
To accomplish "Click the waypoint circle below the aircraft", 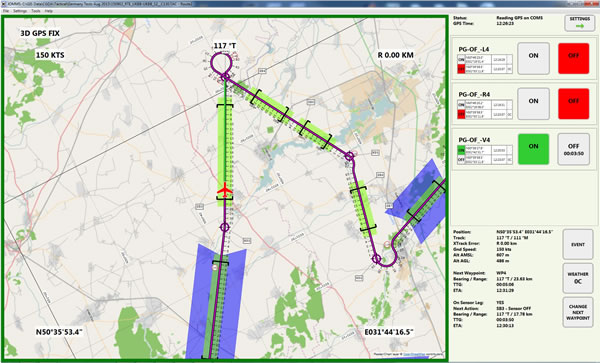I will pyautogui.click(x=225, y=227).
